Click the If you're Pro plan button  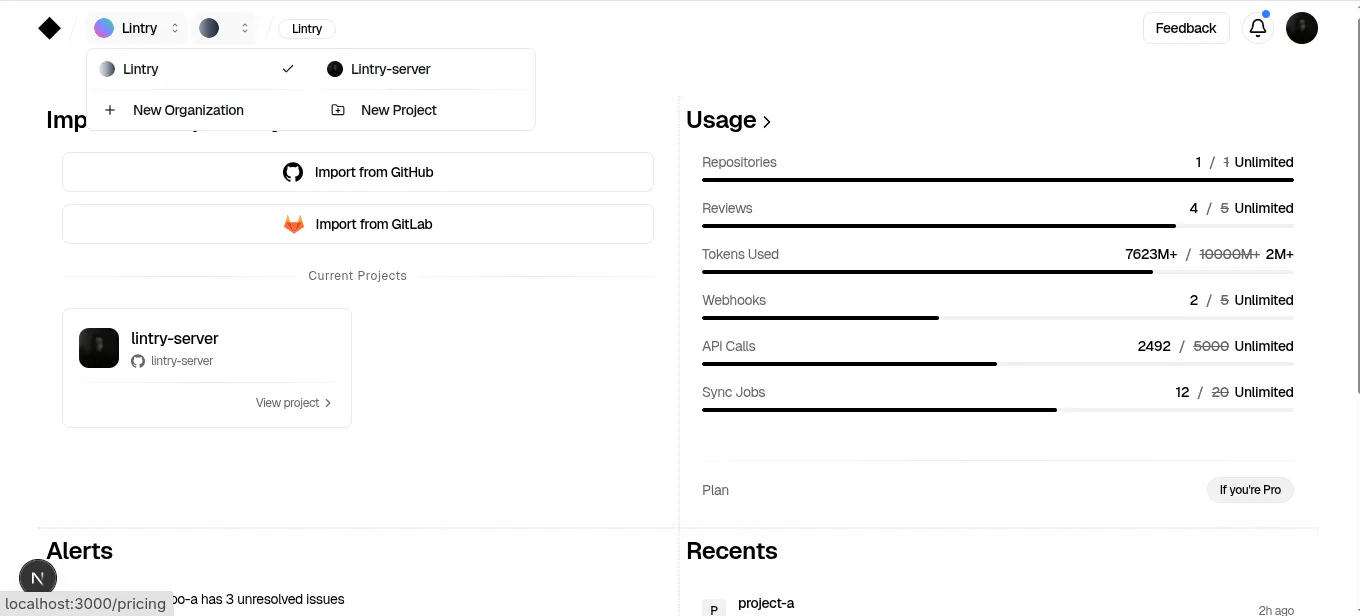[1250, 490]
